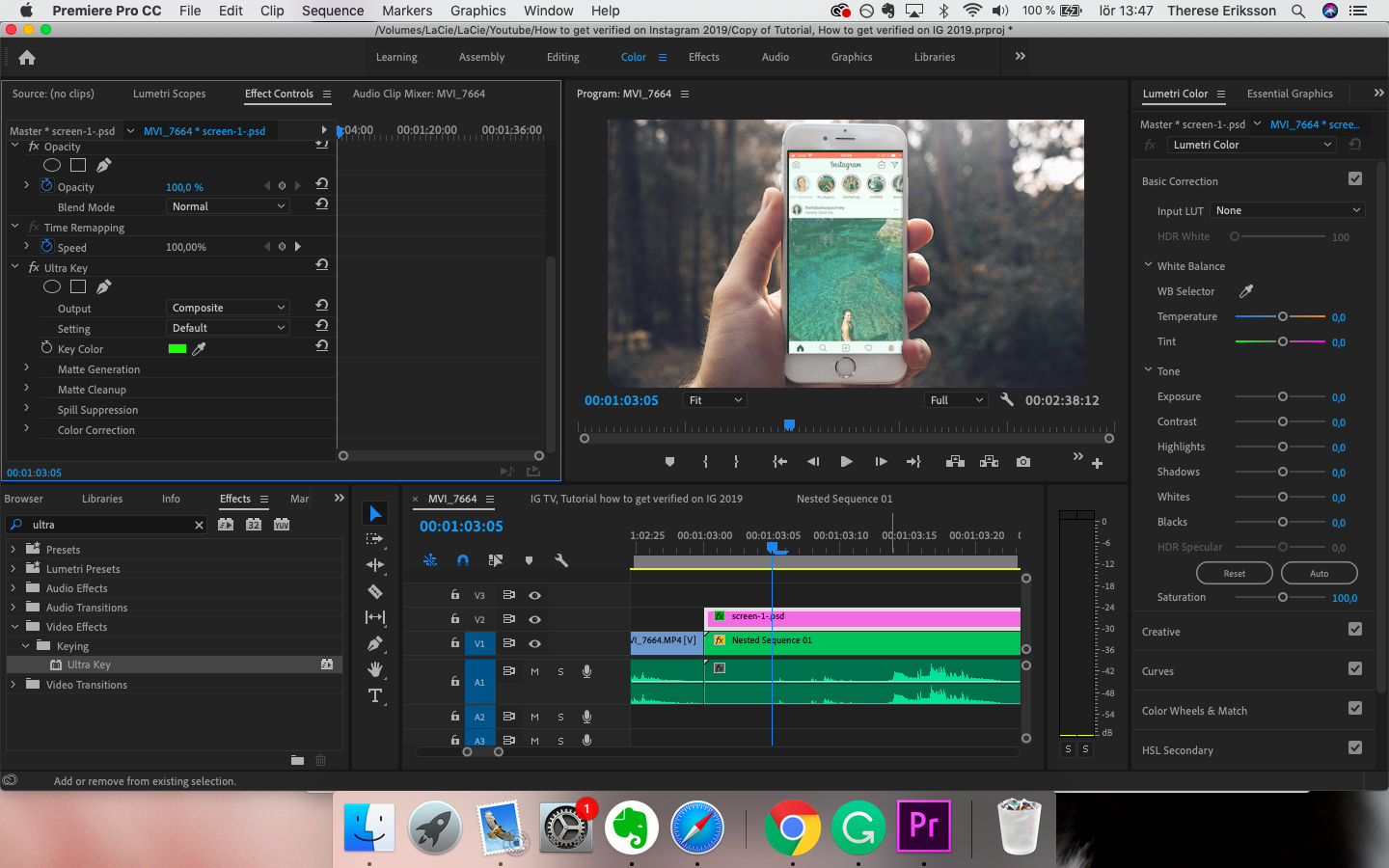
Task: Select the Pen tool in the toolbar
Action: pos(375,643)
